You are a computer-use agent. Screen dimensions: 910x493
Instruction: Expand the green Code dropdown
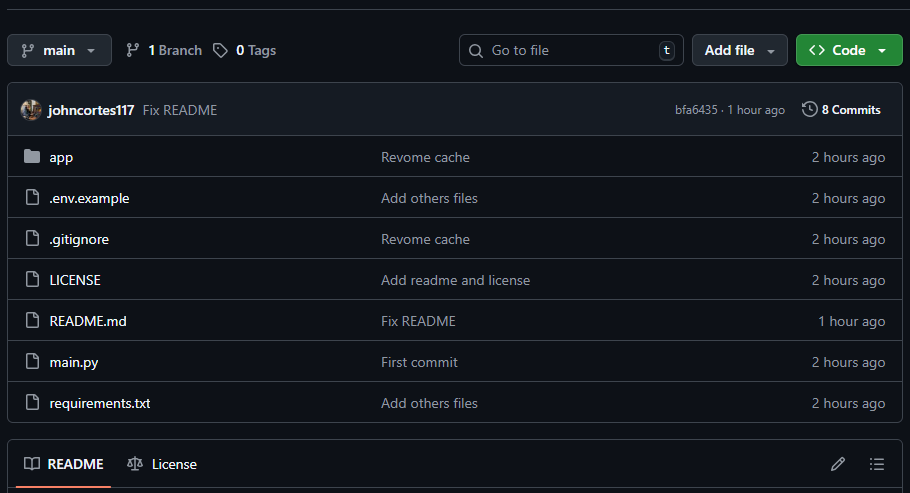[x=848, y=50]
